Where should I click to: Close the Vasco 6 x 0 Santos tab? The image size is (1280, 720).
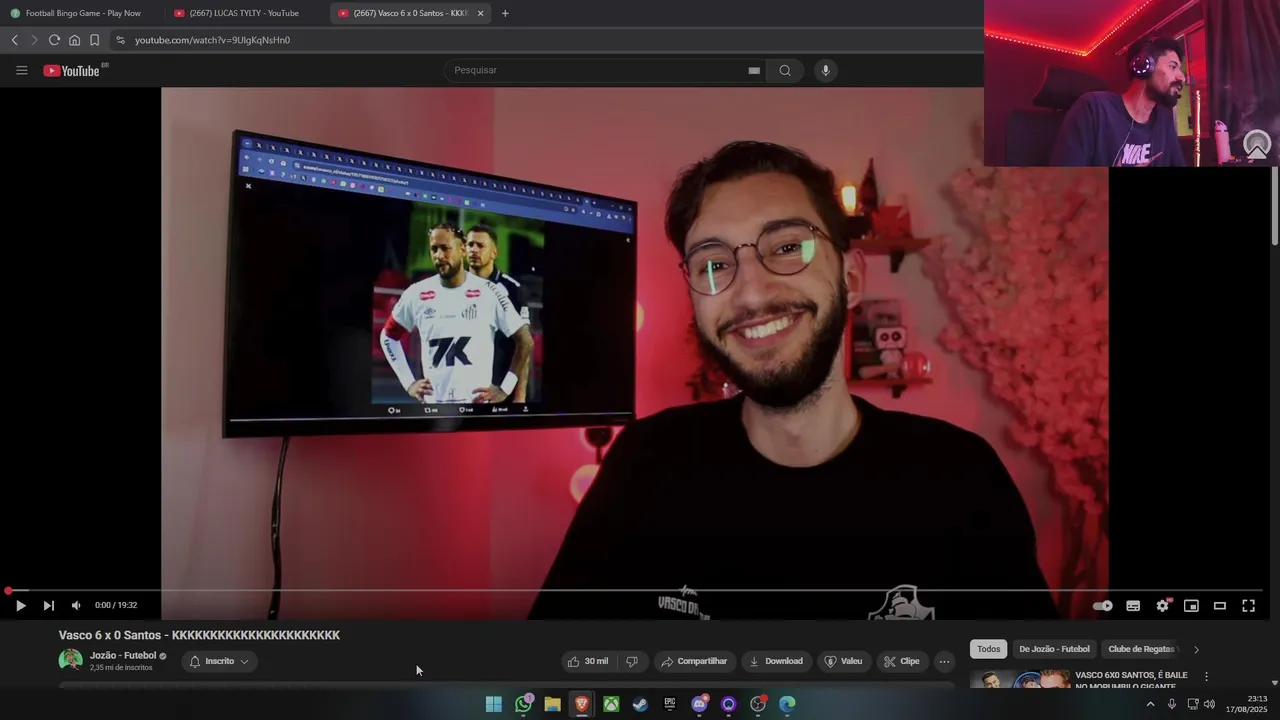(480, 13)
